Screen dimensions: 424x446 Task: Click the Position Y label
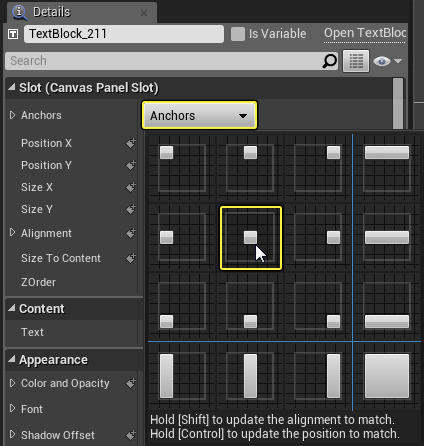pos(46,165)
